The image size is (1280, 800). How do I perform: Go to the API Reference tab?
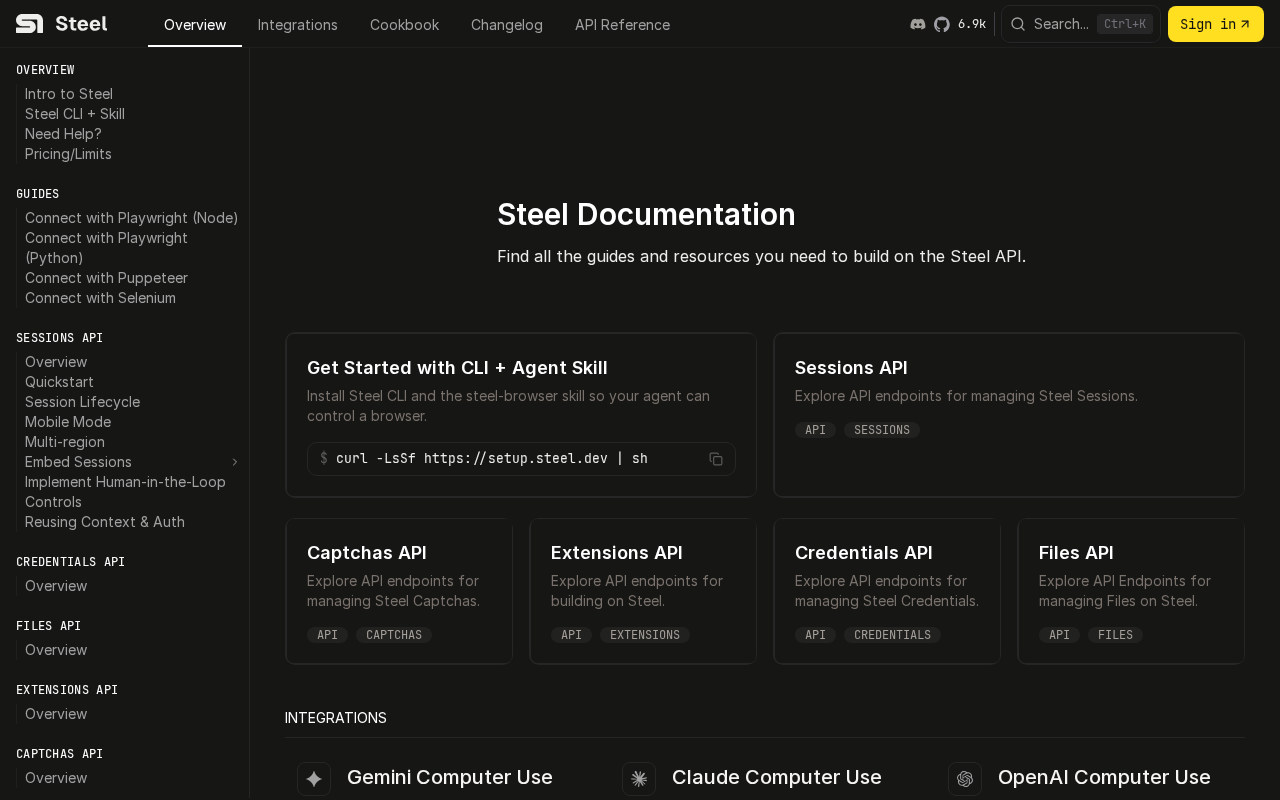(622, 24)
